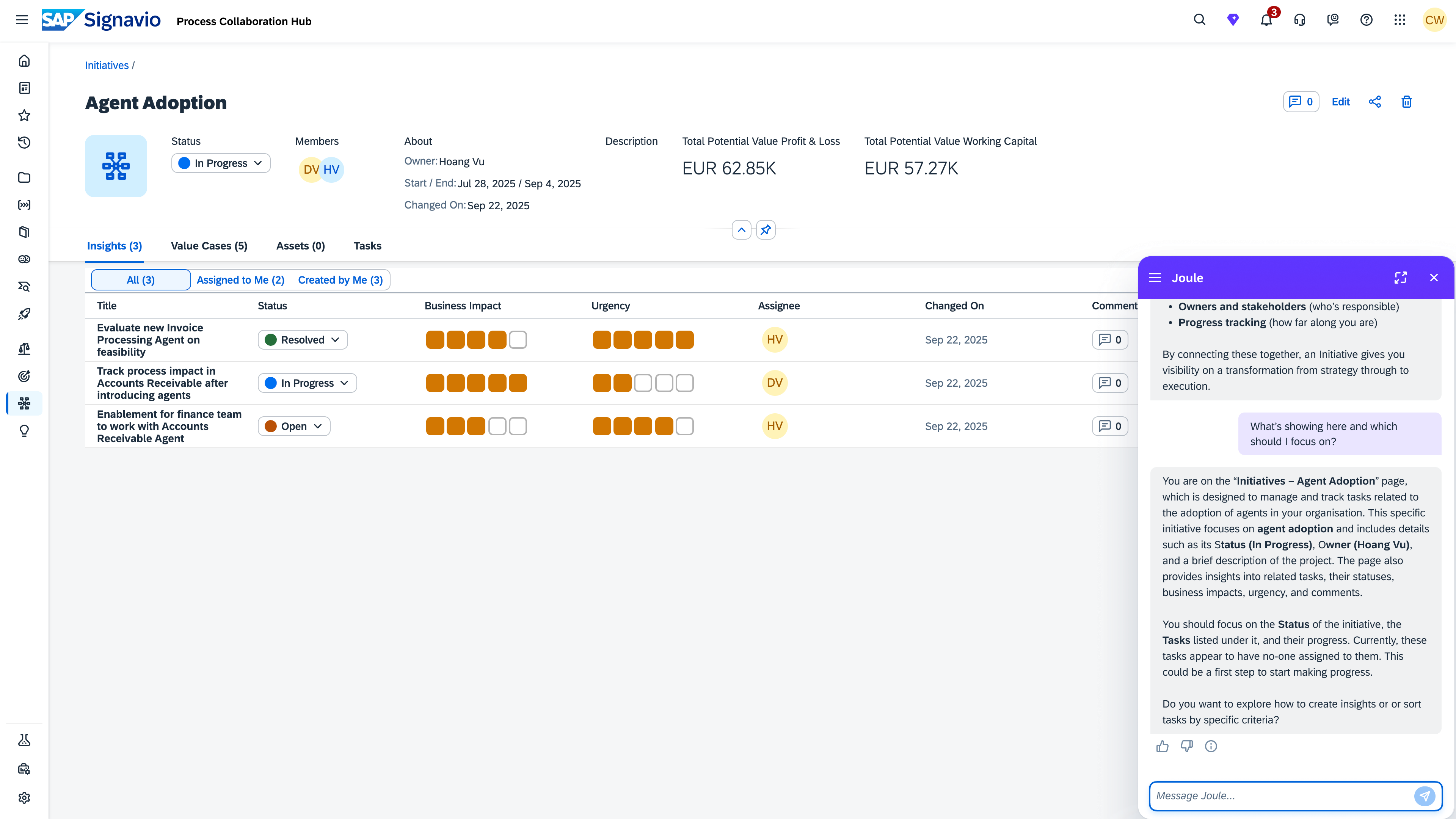This screenshot has height=819, width=1456.
Task: Click the Edit button
Action: tap(1340, 102)
